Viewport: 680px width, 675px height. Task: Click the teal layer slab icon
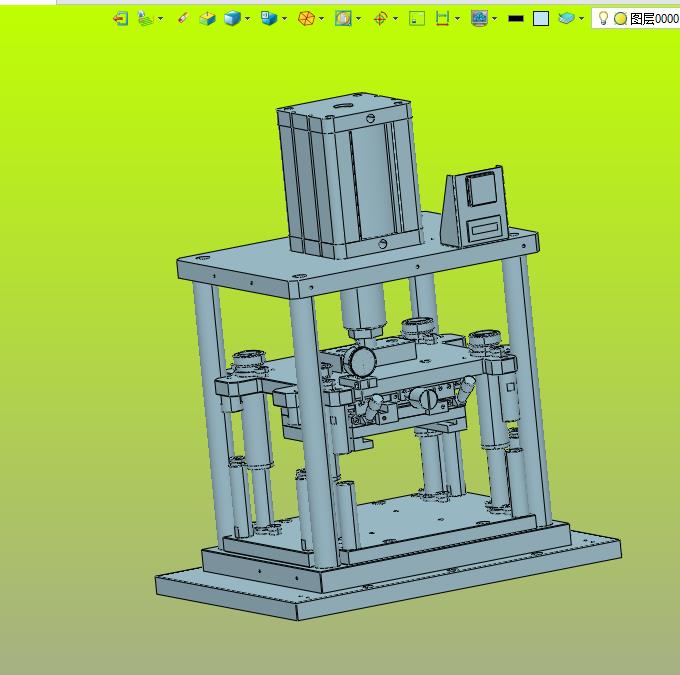pyautogui.click(x=566, y=18)
